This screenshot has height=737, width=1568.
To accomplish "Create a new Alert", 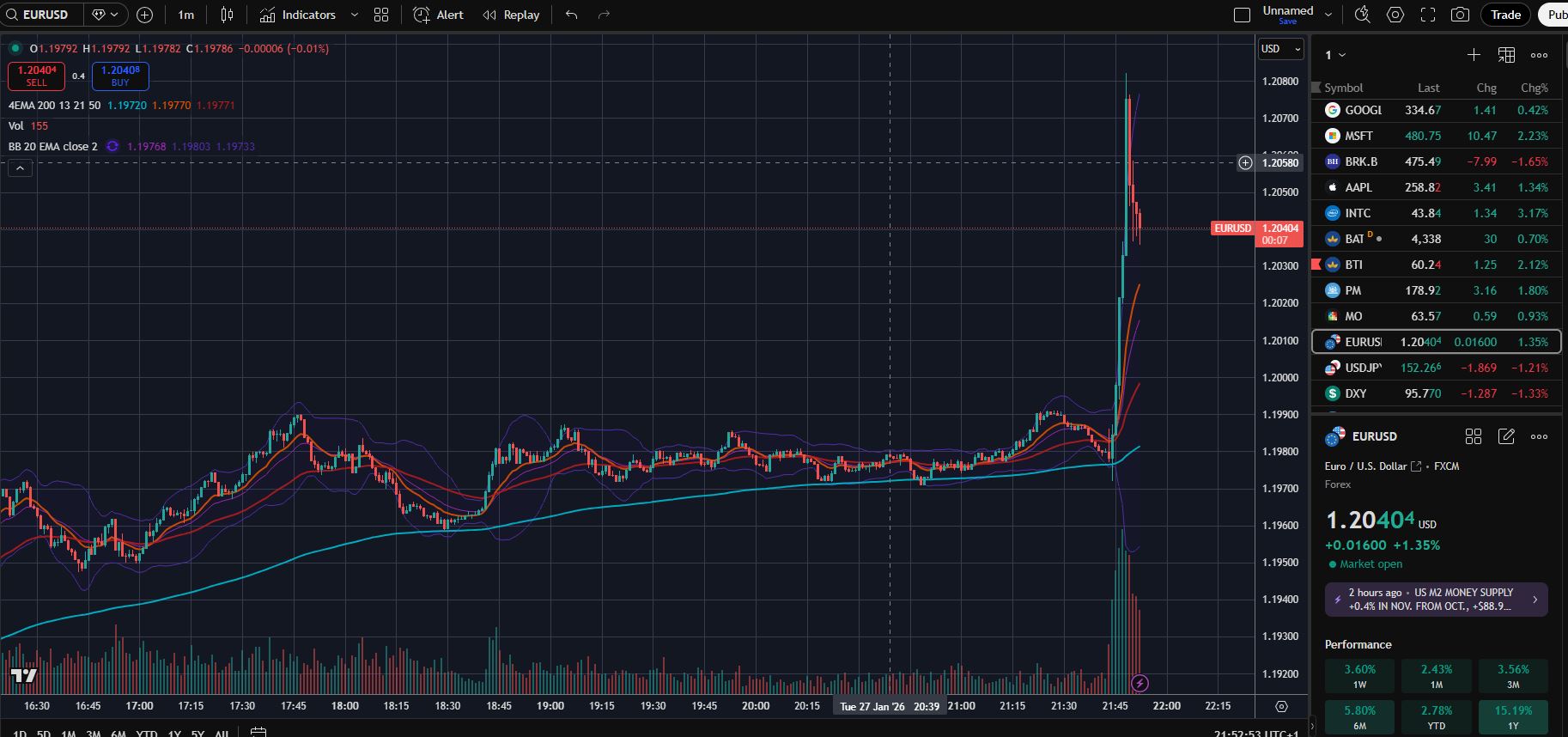I will (438, 15).
